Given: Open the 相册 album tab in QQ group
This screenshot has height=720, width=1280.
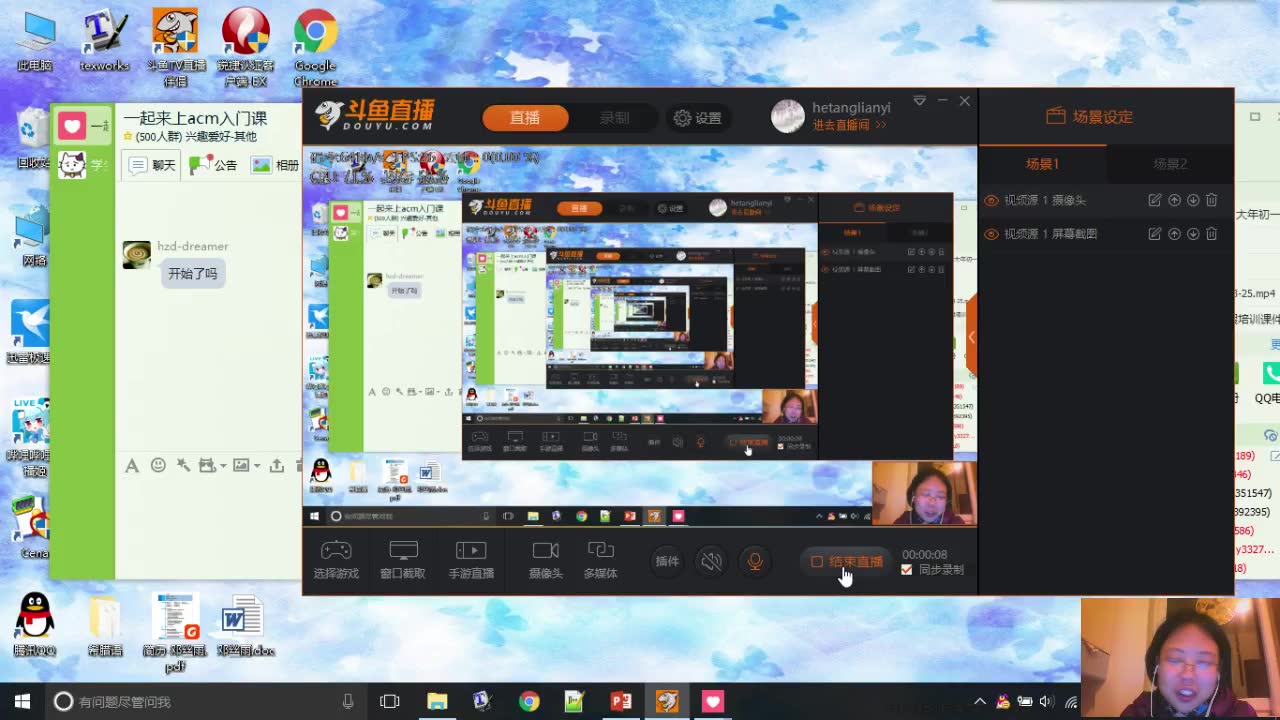Looking at the screenshot, I should [275, 165].
